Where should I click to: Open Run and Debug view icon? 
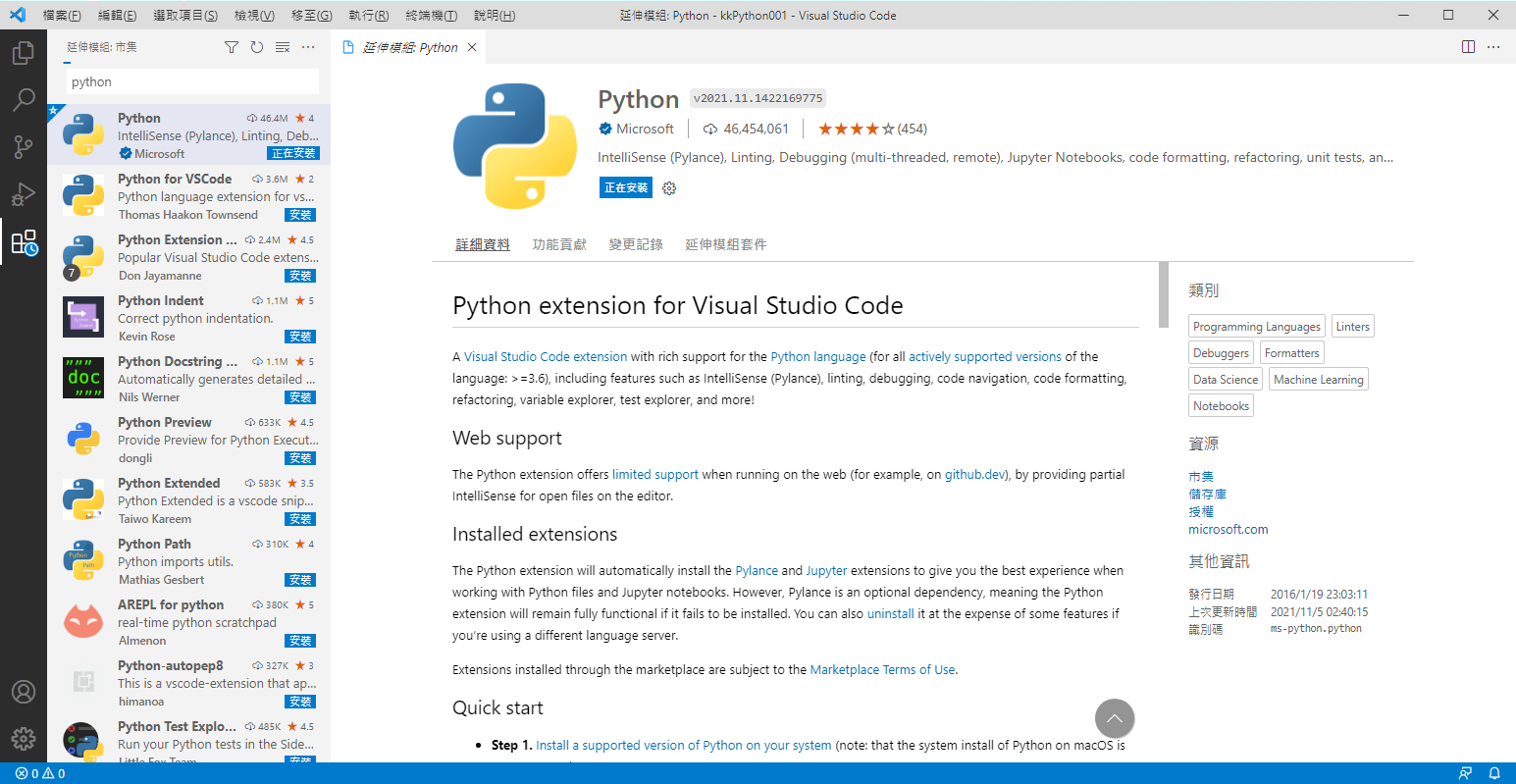tap(24, 194)
